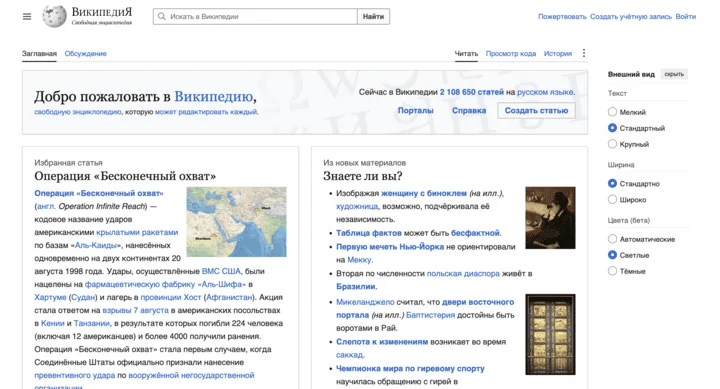The width and height of the screenshot is (720, 389).
Task: Open the Баптистерия link
Action: tap(430, 315)
